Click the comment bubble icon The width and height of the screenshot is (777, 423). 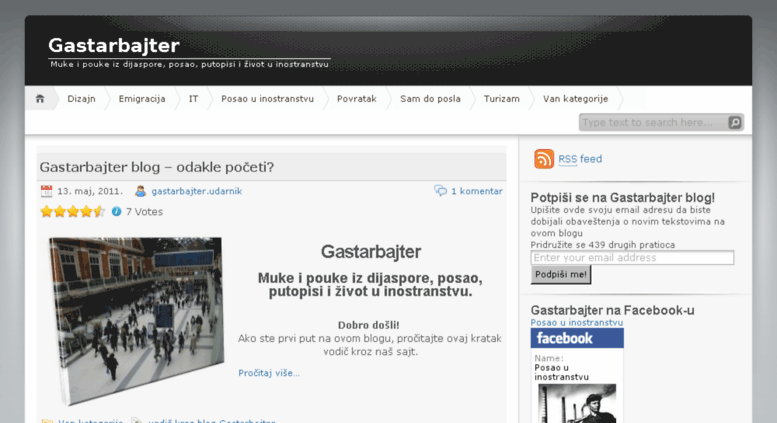tap(440, 191)
